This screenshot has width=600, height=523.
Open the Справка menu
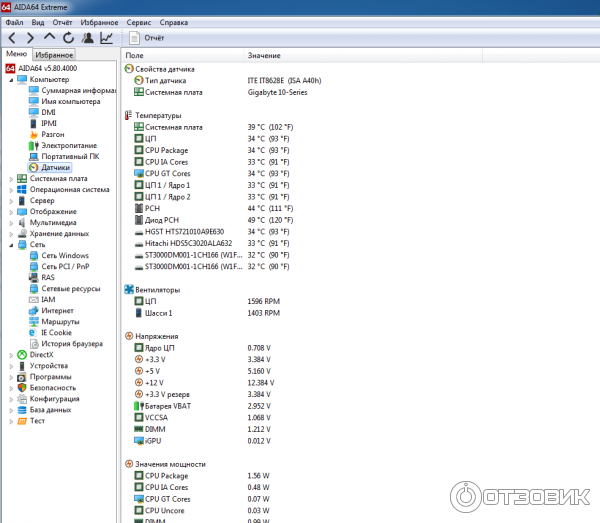pos(174,23)
